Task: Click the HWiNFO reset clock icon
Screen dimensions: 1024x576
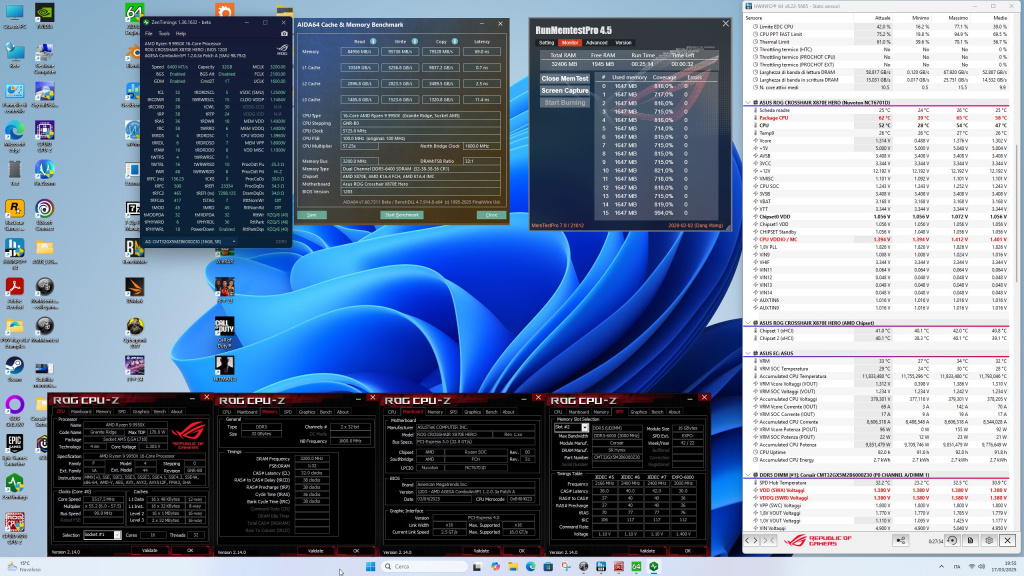Action: pos(952,540)
